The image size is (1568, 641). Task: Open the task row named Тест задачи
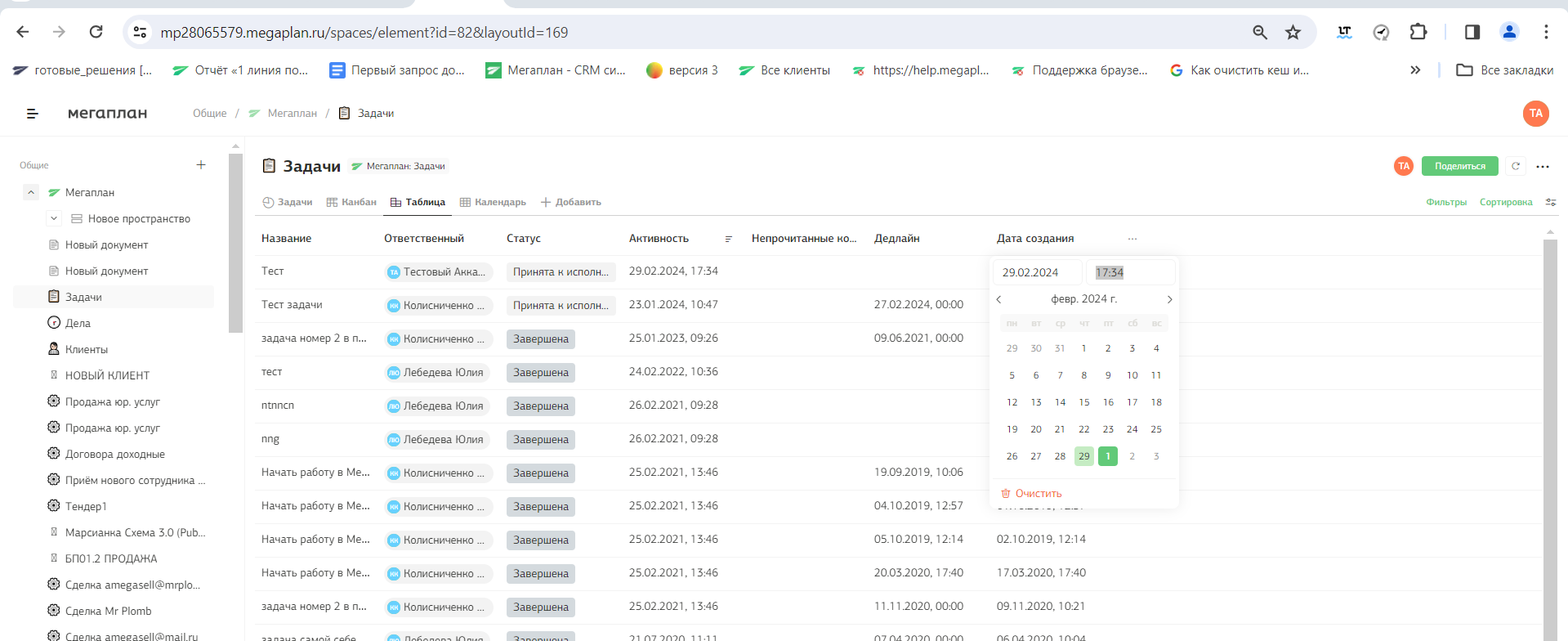click(292, 305)
